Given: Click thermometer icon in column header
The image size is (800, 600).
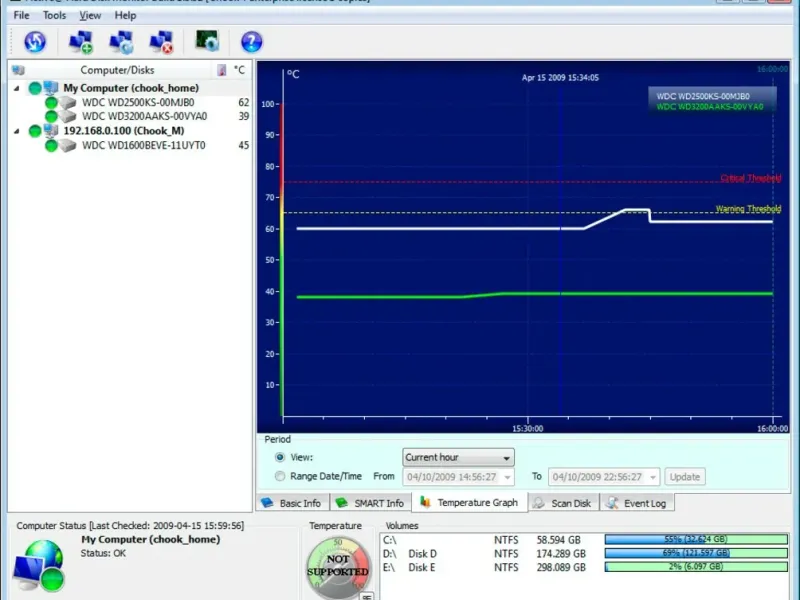Looking at the screenshot, I should tap(222, 70).
